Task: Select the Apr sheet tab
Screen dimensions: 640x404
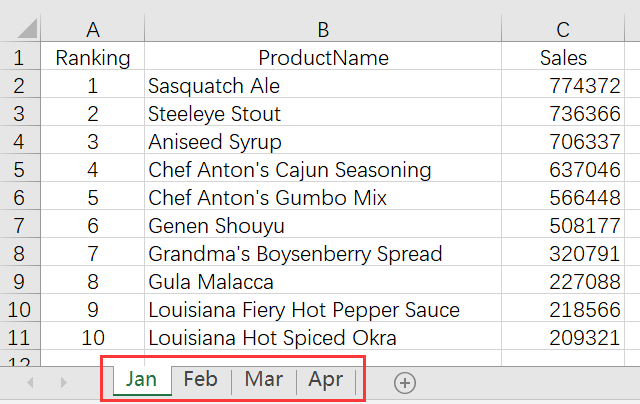Action: 326,379
